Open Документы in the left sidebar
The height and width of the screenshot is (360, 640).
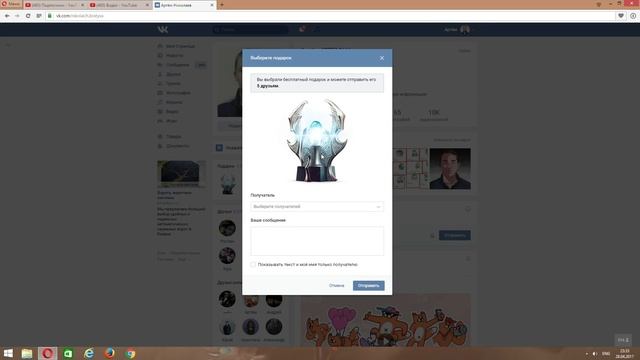173,146
